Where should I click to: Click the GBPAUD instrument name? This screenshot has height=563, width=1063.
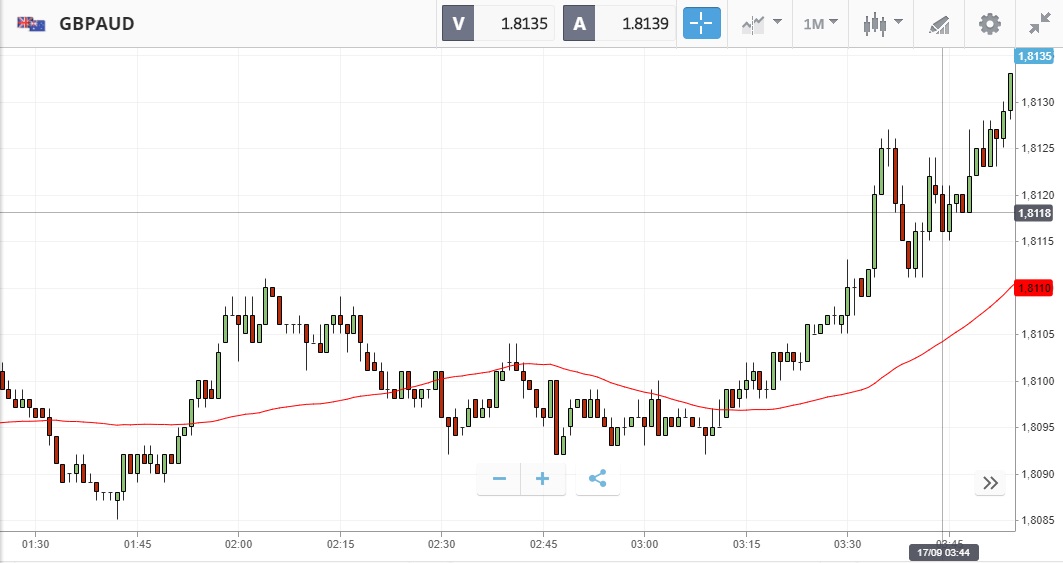96,23
